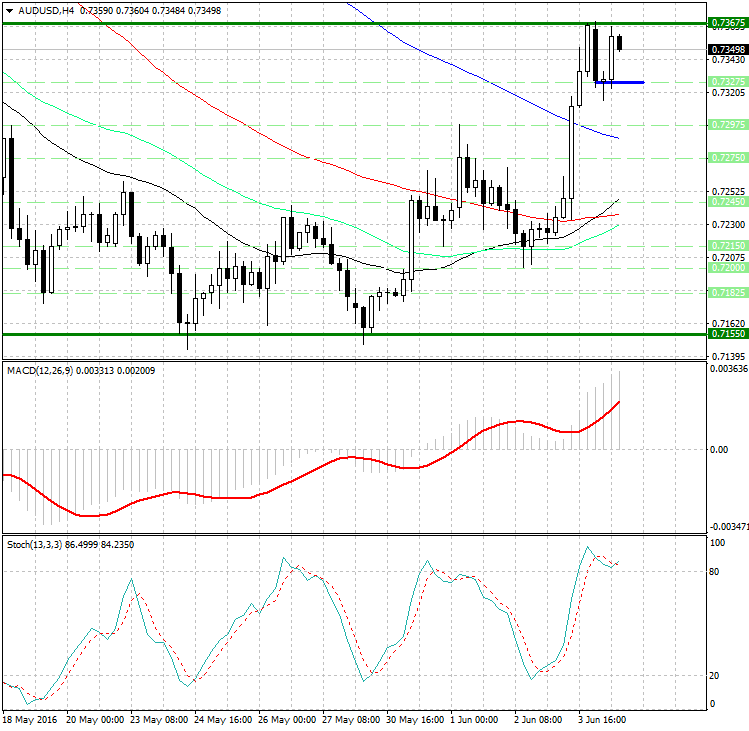Select the 0.72300 price axis value
The image size is (749, 731).
[728, 224]
